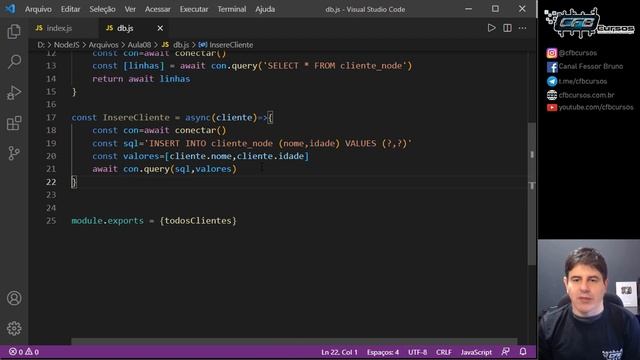Close the db.js tab
The height and width of the screenshot is (360, 640).
coord(160,28)
